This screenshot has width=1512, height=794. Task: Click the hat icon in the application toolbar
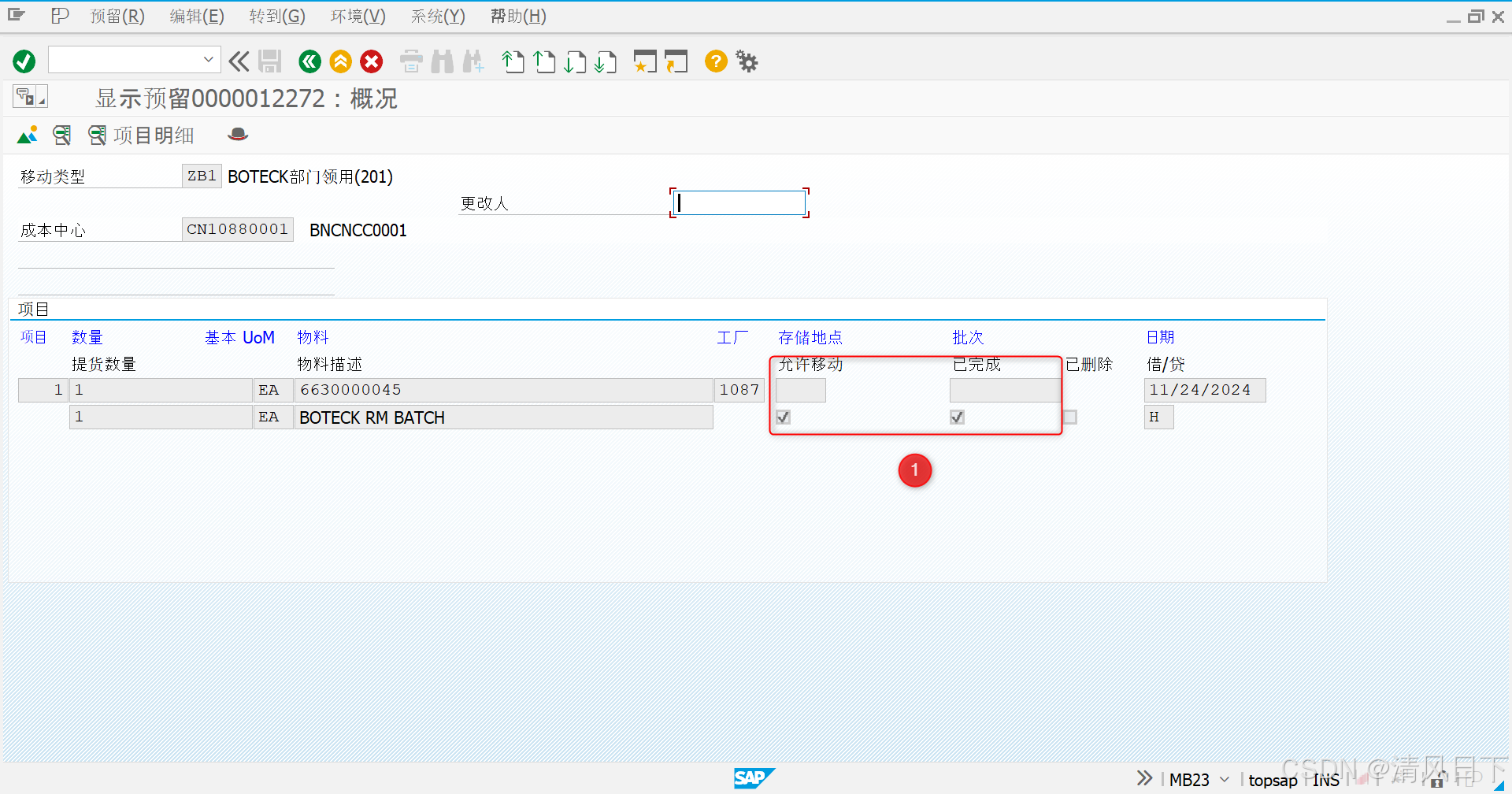[x=237, y=135]
